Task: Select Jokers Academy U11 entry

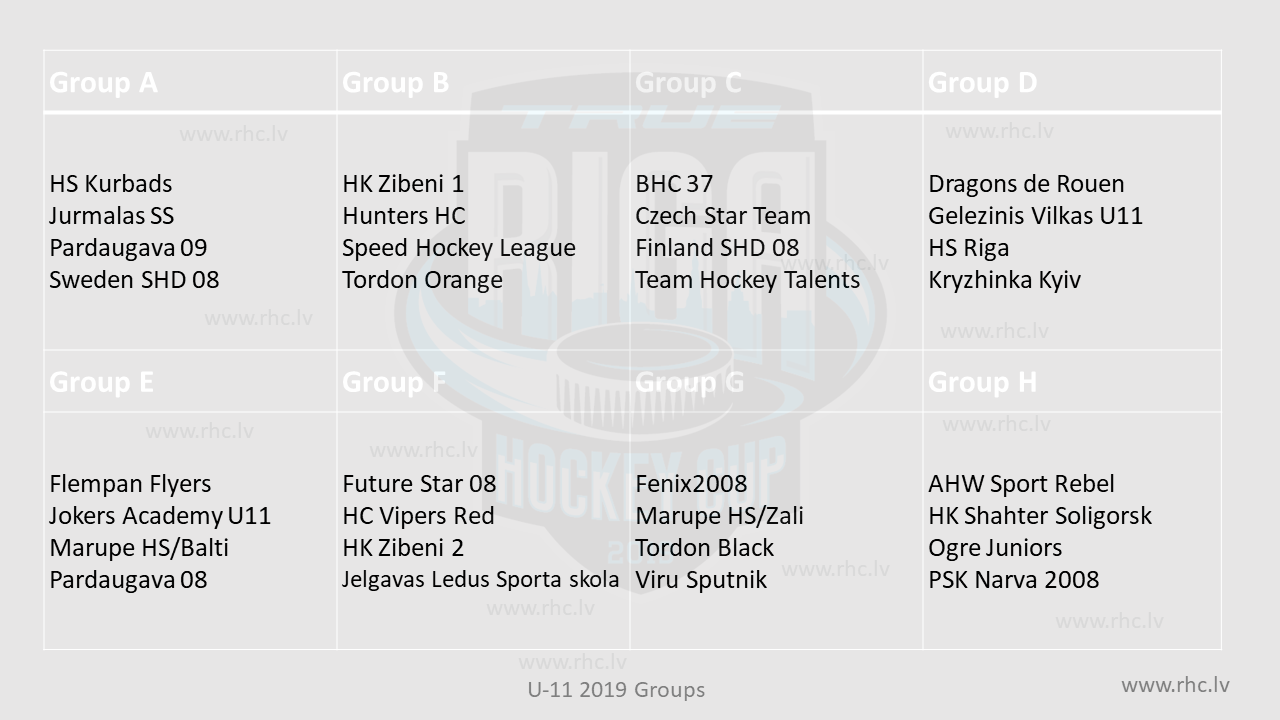Action: pyautogui.click(x=160, y=516)
